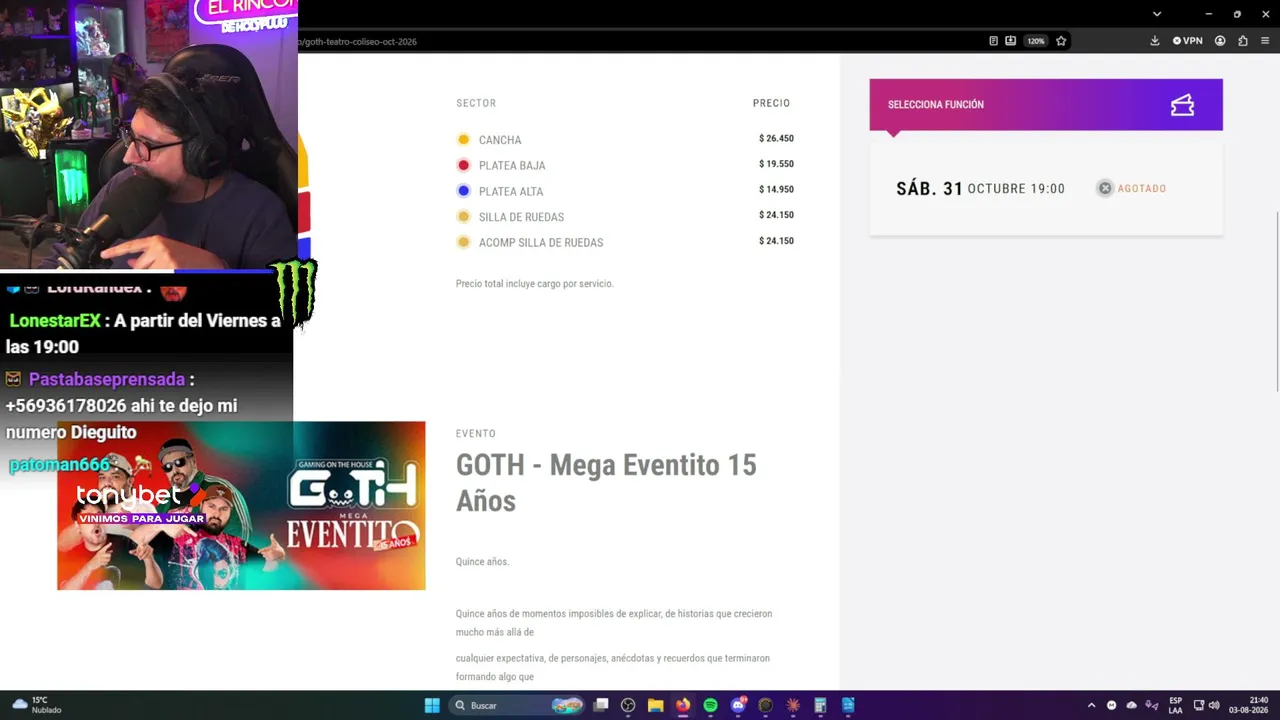The image size is (1280, 720).
Task: Click the URL text in address bar
Action: (x=357, y=42)
